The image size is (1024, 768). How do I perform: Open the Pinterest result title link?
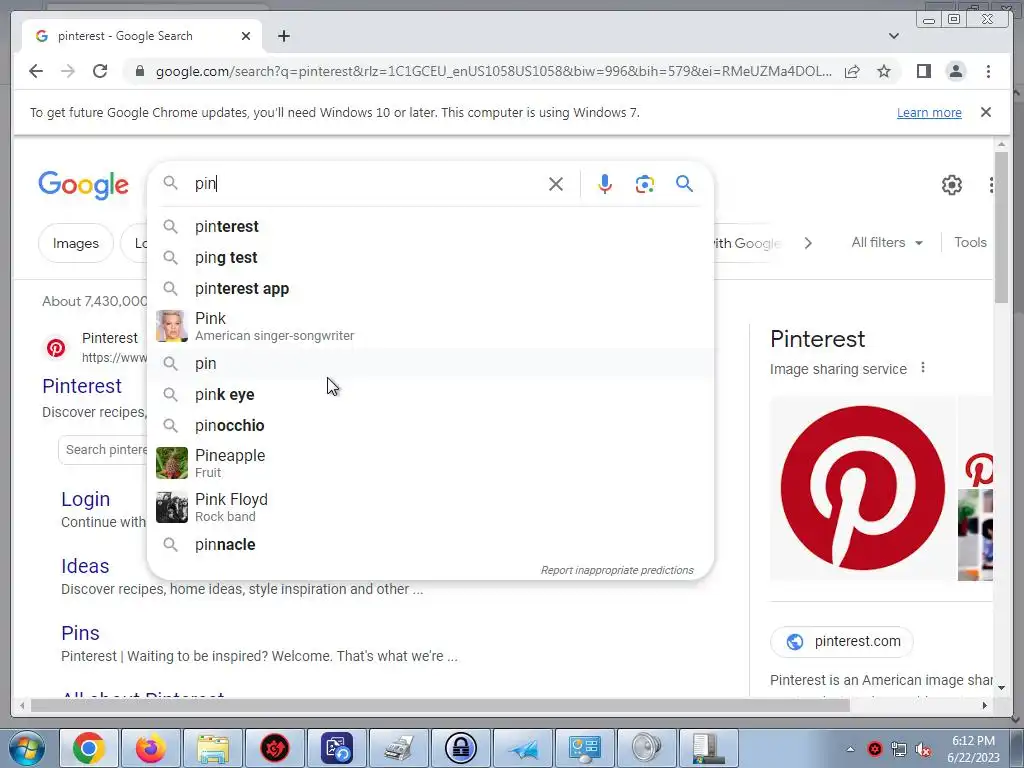[82, 386]
